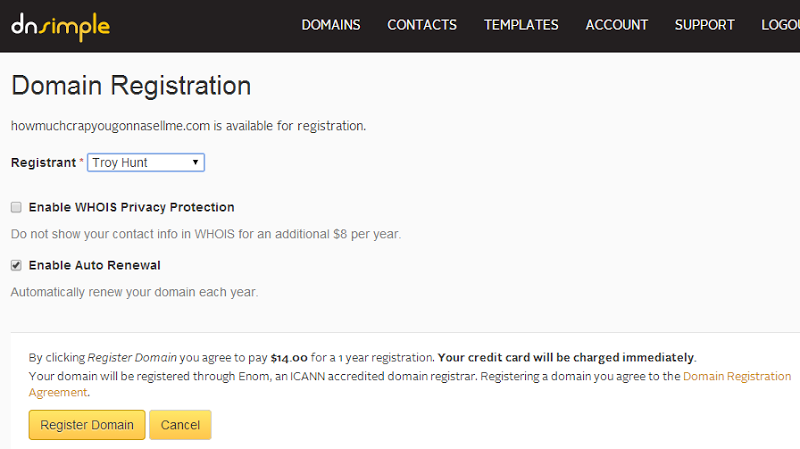Click the Domain Registration page heading
The height and width of the screenshot is (449, 800).
(x=131, y=85)
